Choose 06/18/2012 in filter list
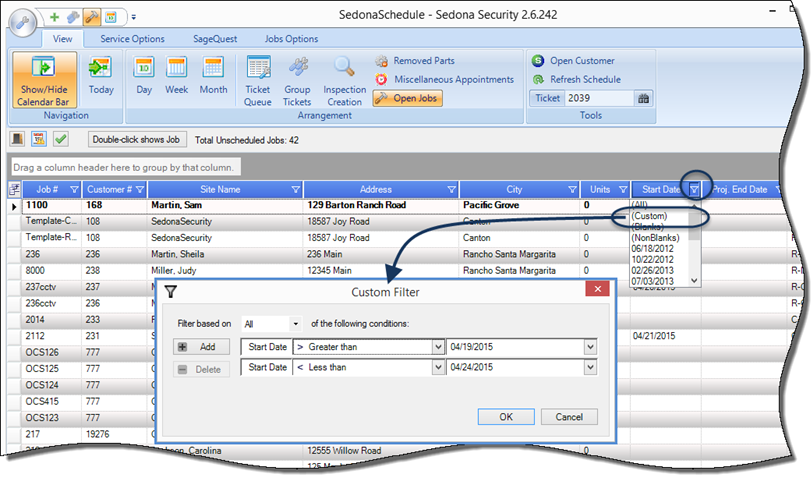The height and width of the screenshot is (477, 811). [x=653, y=249]
